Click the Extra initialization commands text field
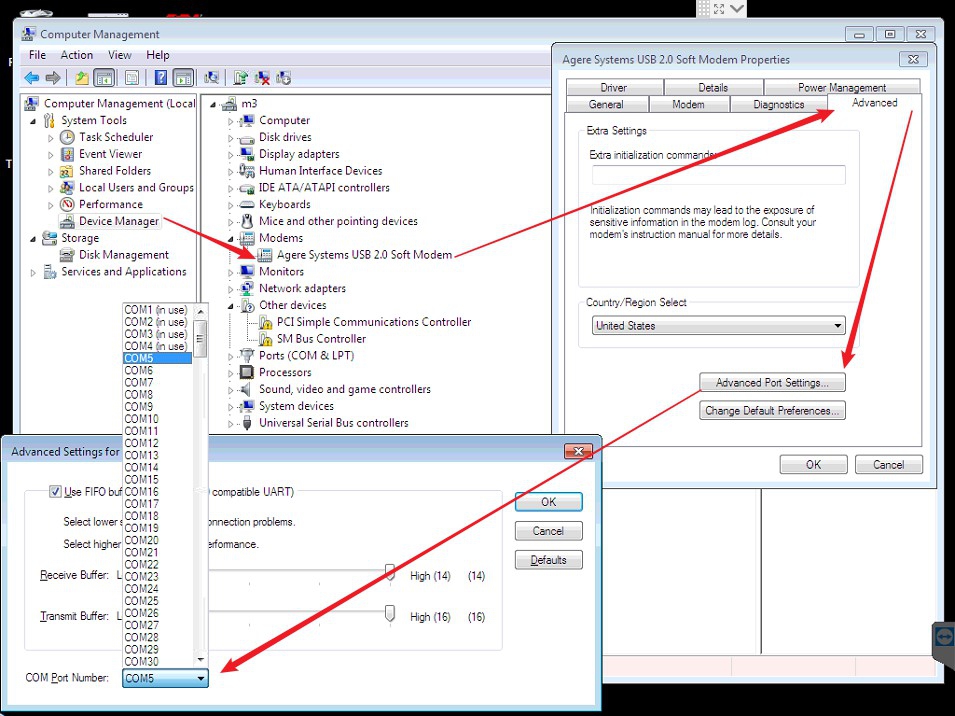The width and height of the screenshot is (955, 716). coord(719,175)
